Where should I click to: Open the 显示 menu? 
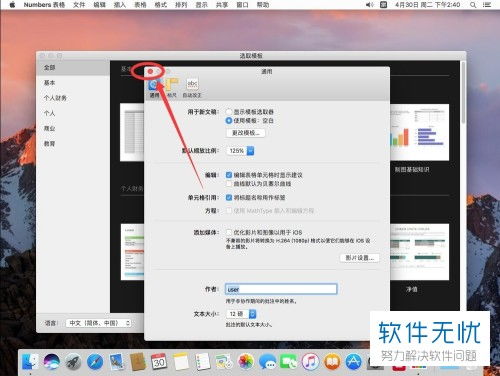pos(201,5)
